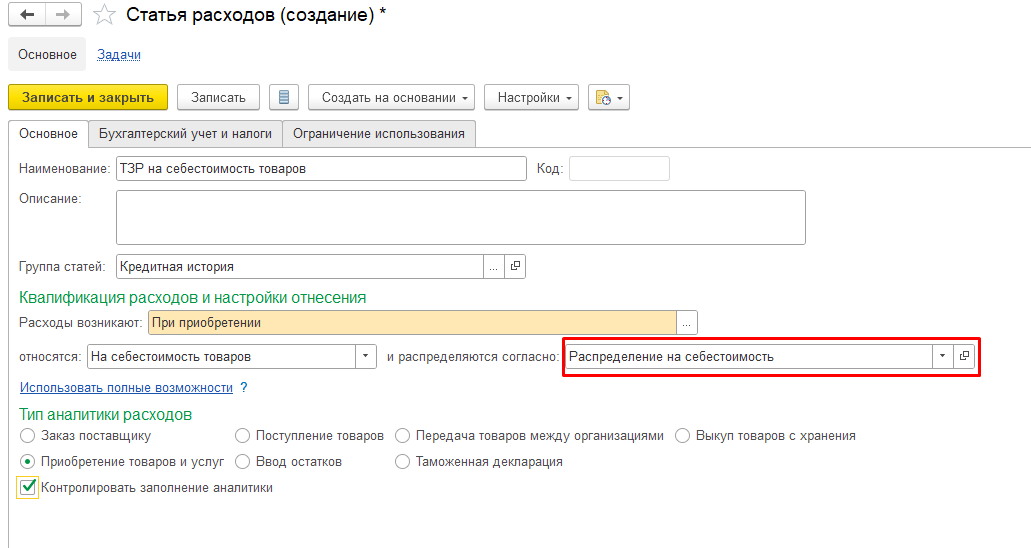Add form to favorites with star icon
The height and width of the screenshot is (548, 1031).
pos(104,14)
